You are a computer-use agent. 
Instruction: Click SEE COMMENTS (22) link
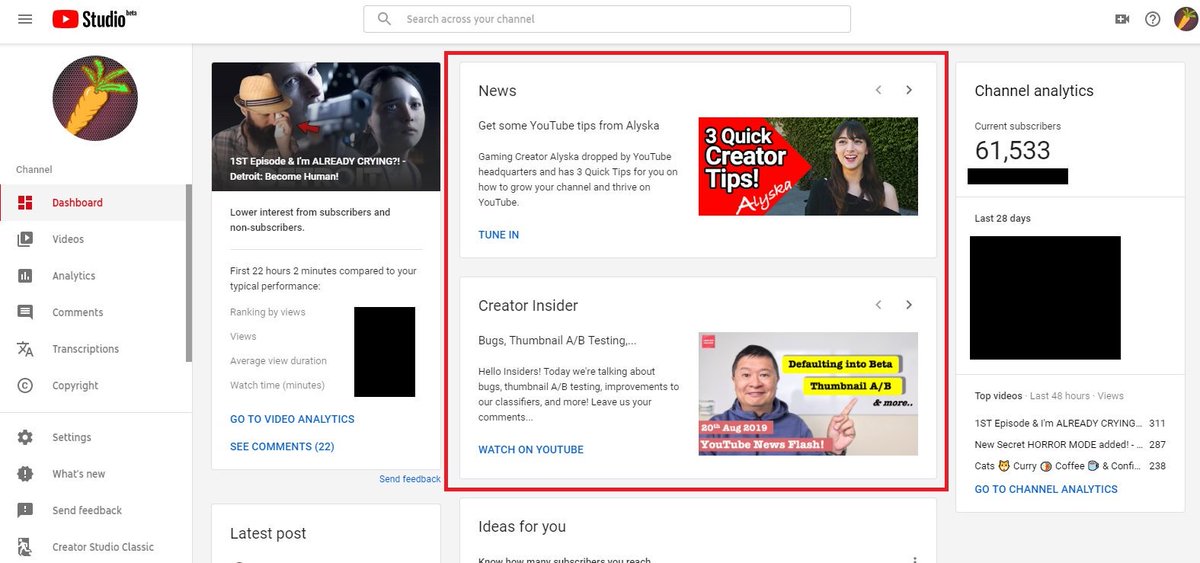(282, 447)
